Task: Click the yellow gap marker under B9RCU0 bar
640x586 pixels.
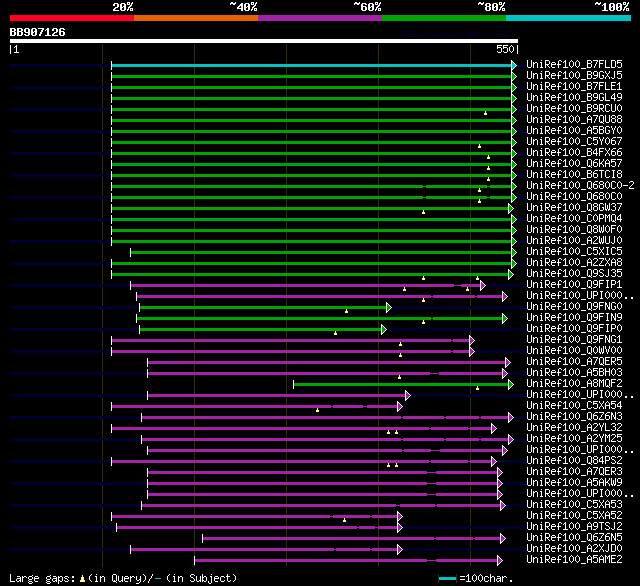Action: click(x=485, y=113)
